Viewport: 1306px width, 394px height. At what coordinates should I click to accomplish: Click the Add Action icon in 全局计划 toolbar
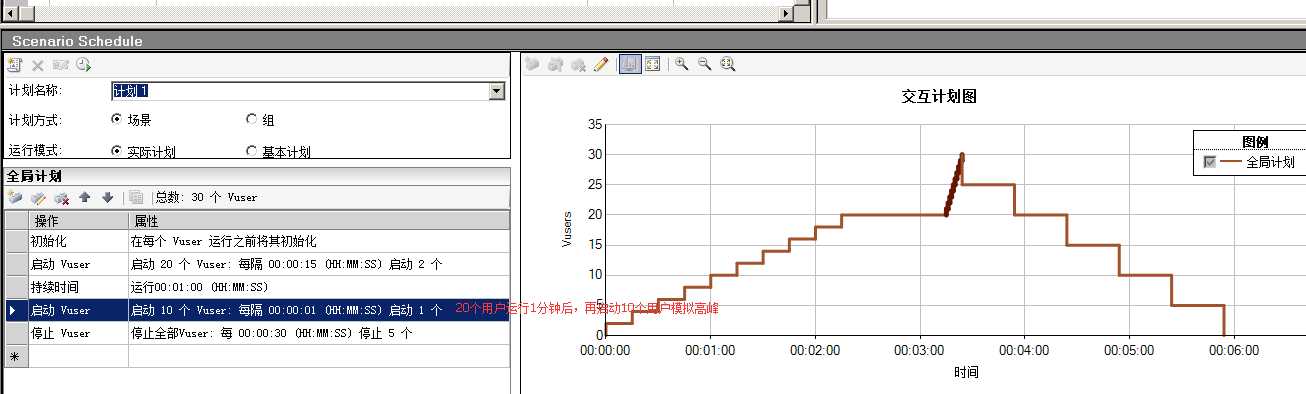(x=14, y=197)
